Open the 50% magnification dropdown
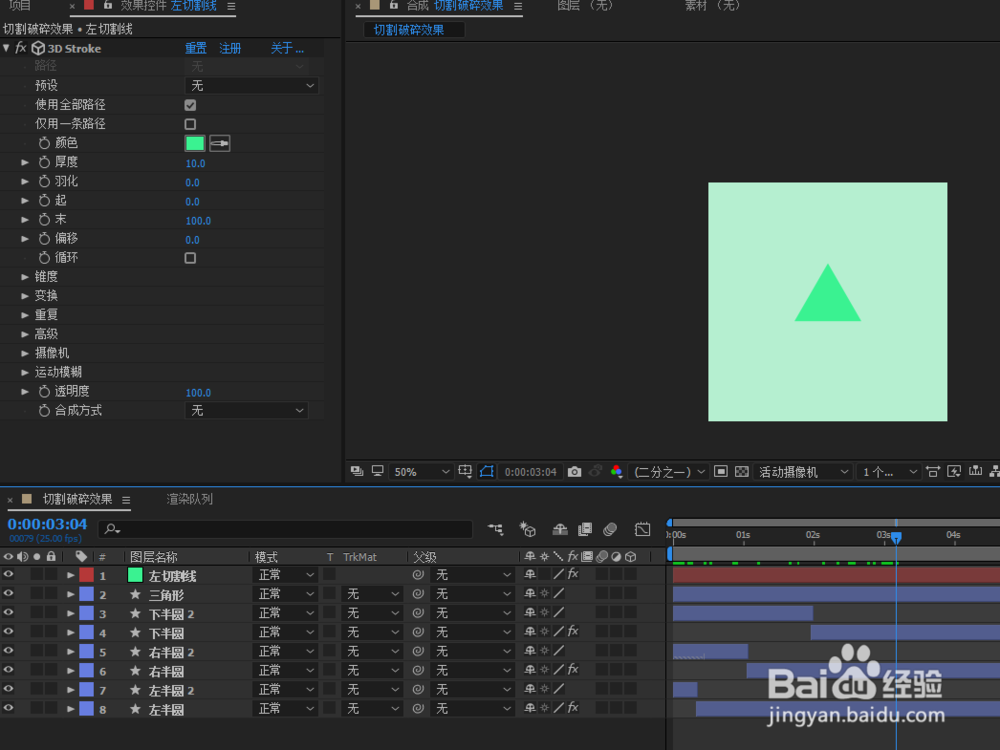 click(420, 472)
